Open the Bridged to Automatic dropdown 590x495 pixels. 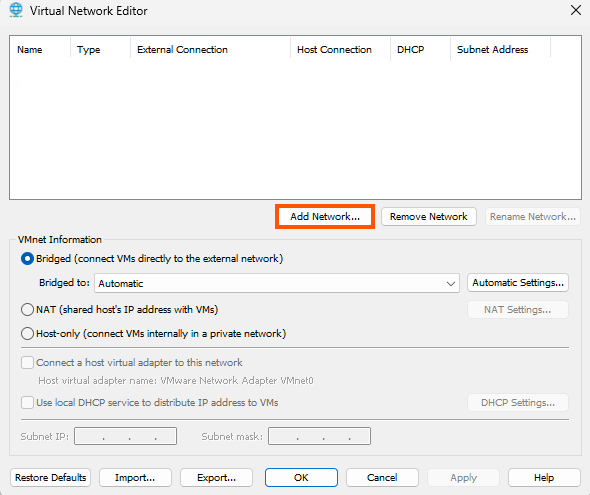[277, 283]
